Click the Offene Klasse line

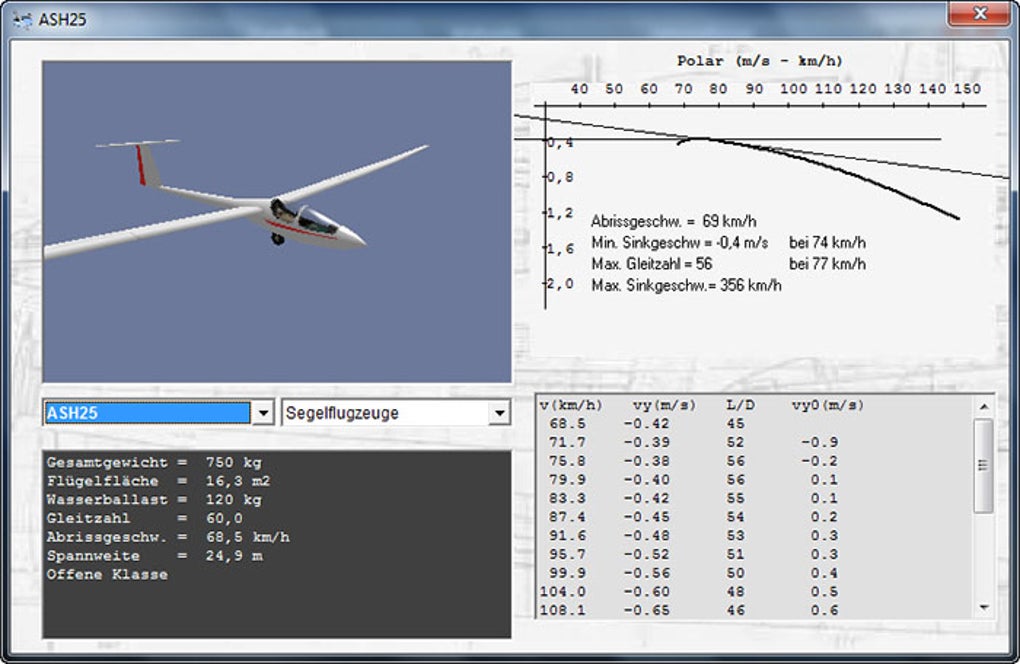pos(107,575)
